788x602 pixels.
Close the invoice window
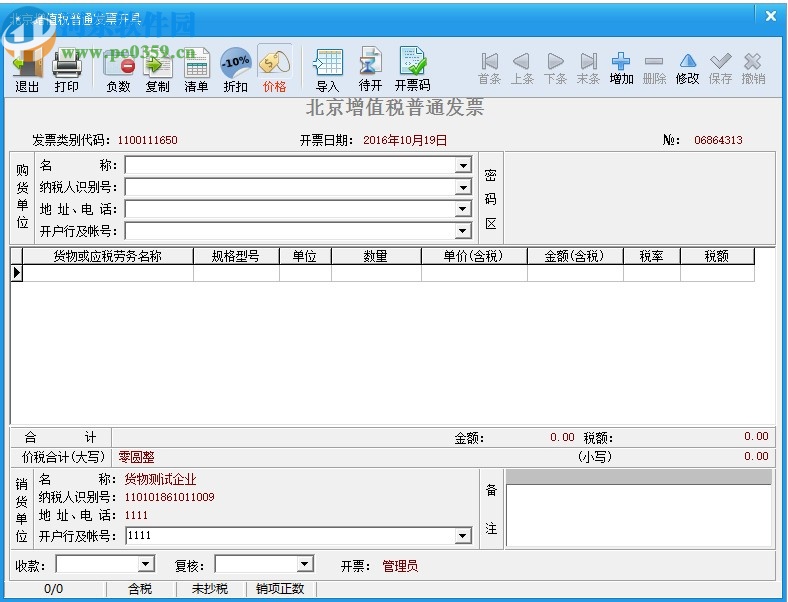[x=771, y=16]
